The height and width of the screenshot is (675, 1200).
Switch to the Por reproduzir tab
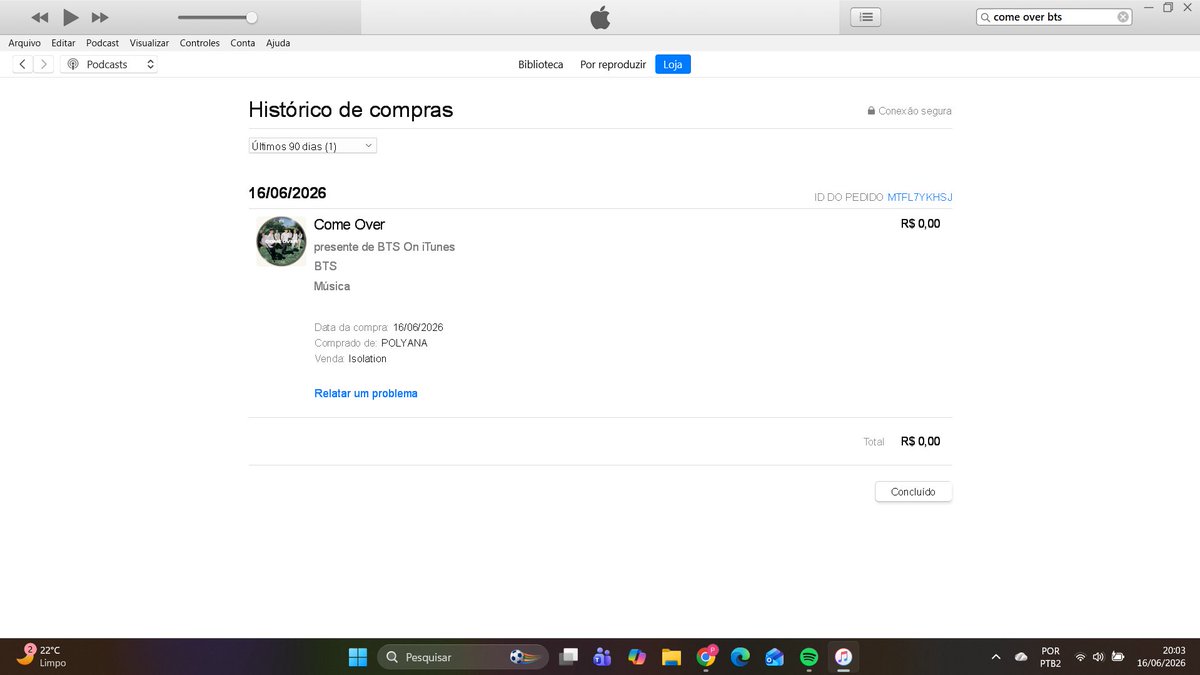click(x=613, y=64)
